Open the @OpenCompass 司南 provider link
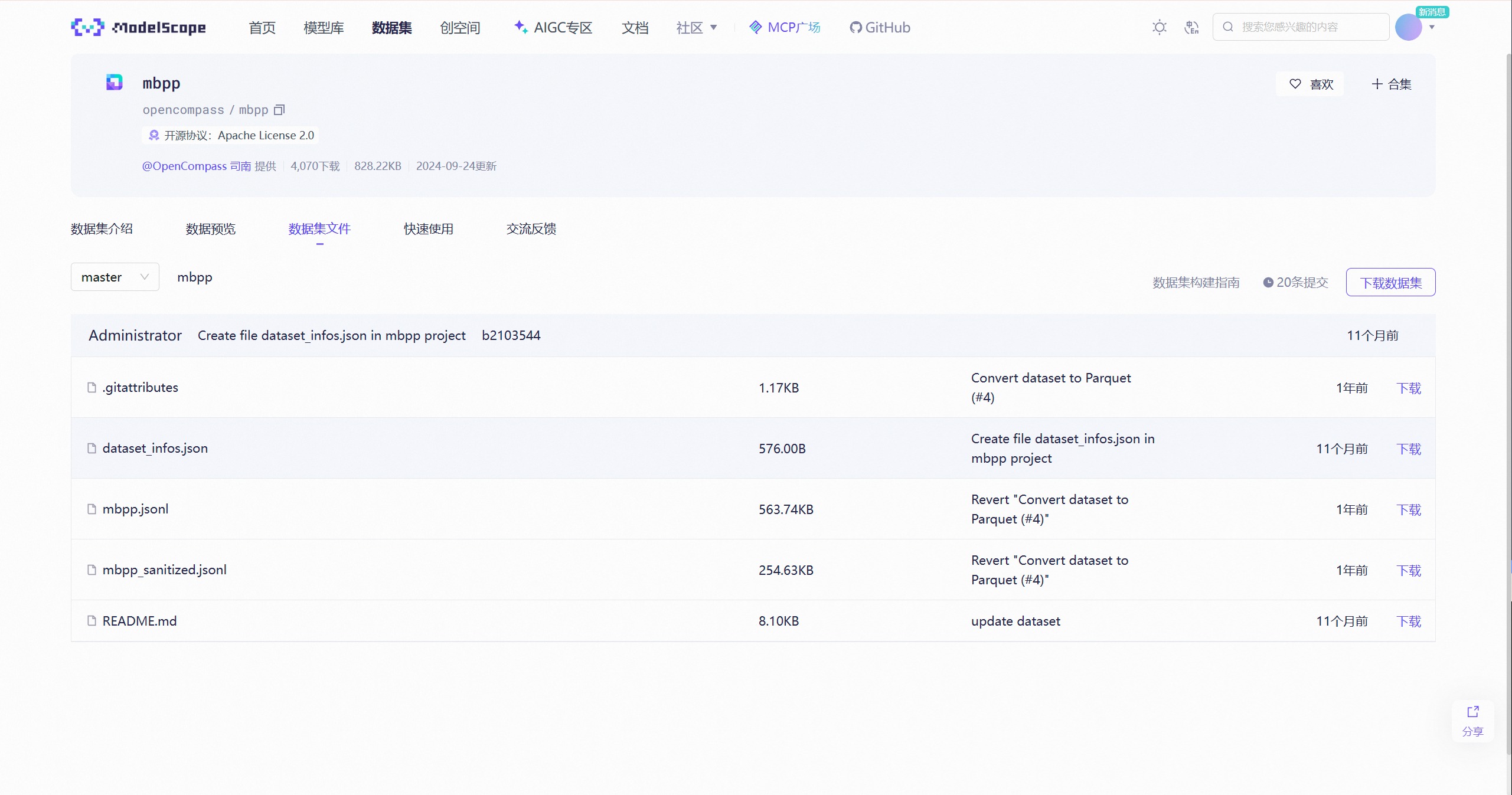 197,166
